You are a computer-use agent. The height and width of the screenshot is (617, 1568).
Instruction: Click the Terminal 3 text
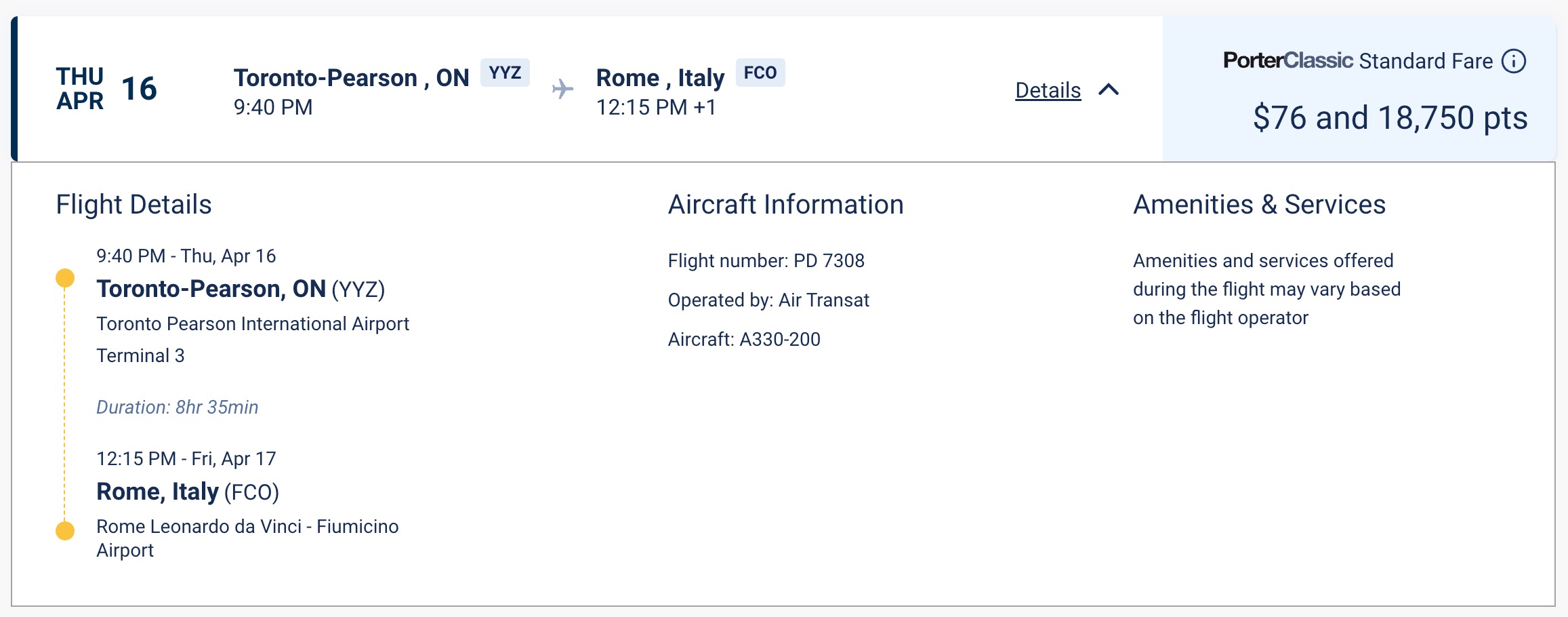pyautogui.click(x=140, y=356)
